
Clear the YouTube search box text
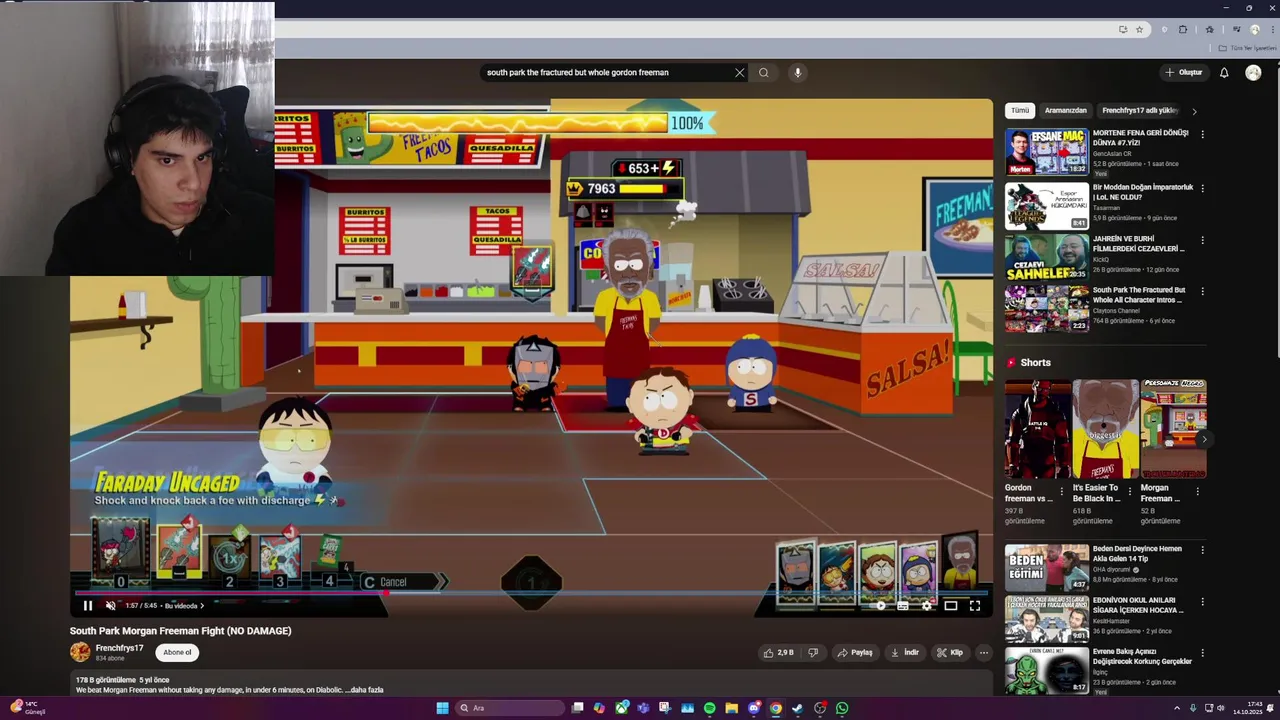[740, 72]
